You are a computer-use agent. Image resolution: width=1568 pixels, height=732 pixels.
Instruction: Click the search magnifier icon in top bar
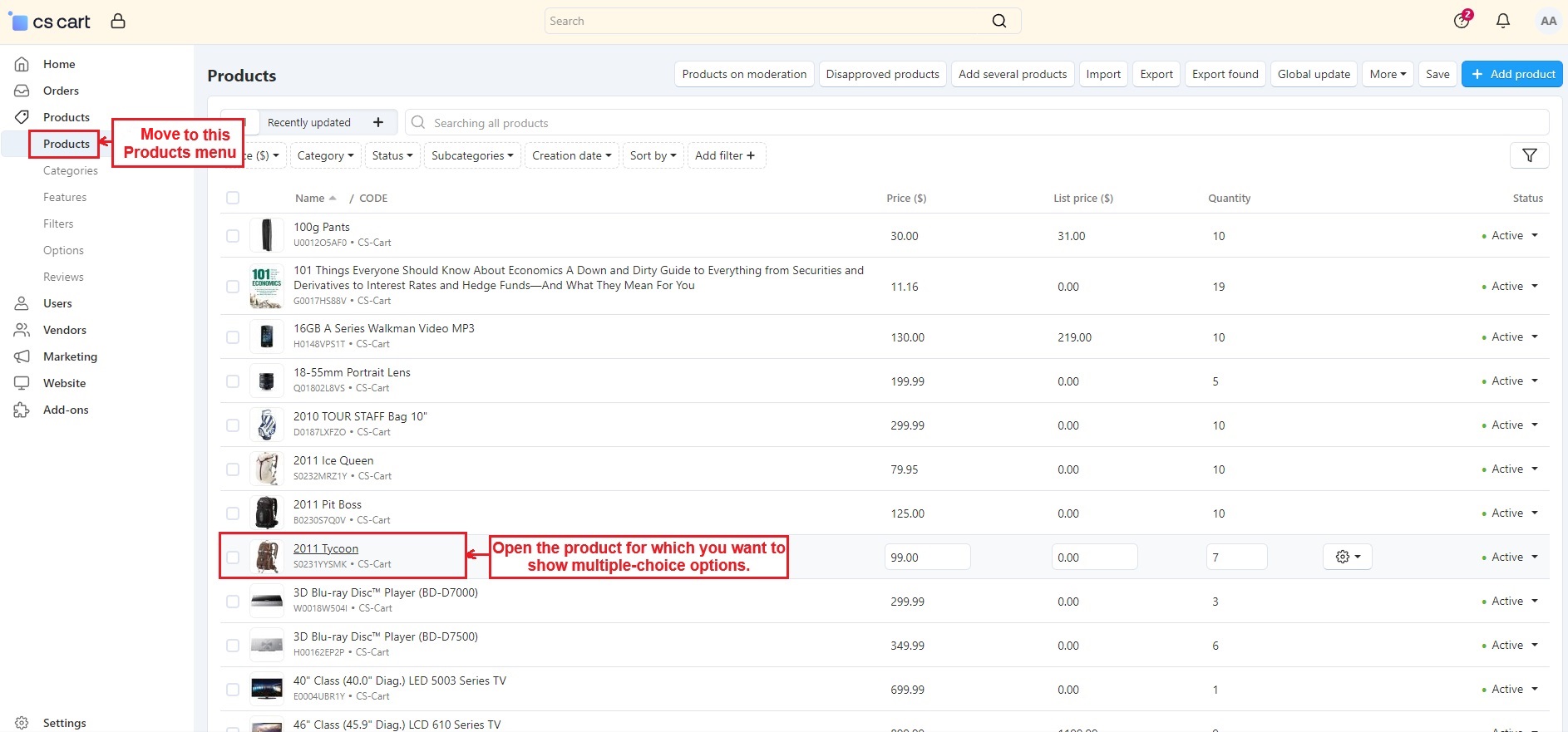[999, 21]
